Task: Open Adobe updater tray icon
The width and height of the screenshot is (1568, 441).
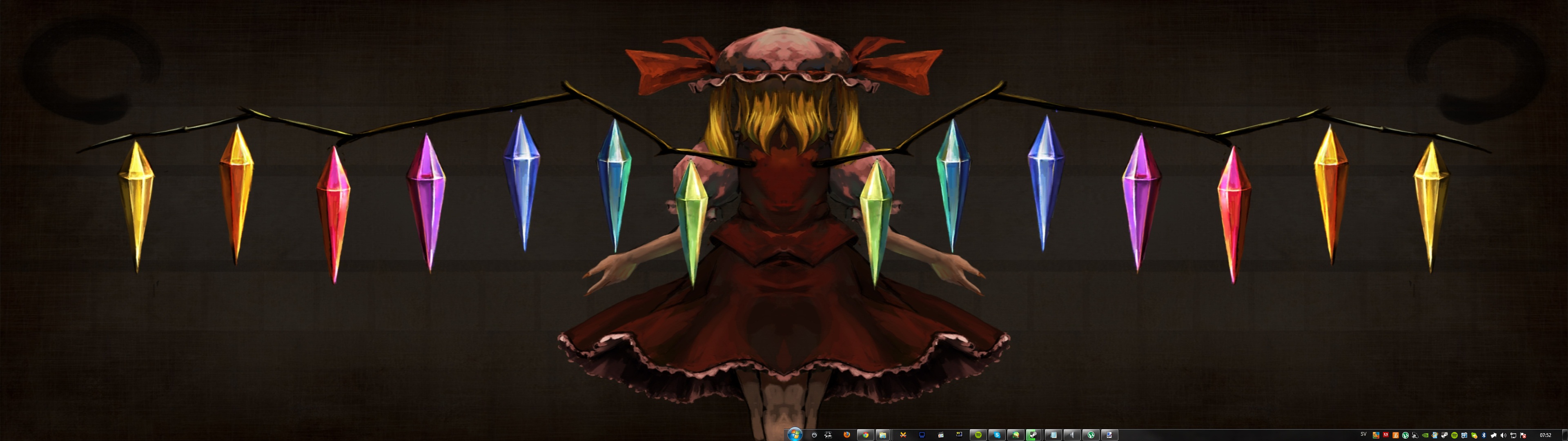Action: coord(1386,435)
